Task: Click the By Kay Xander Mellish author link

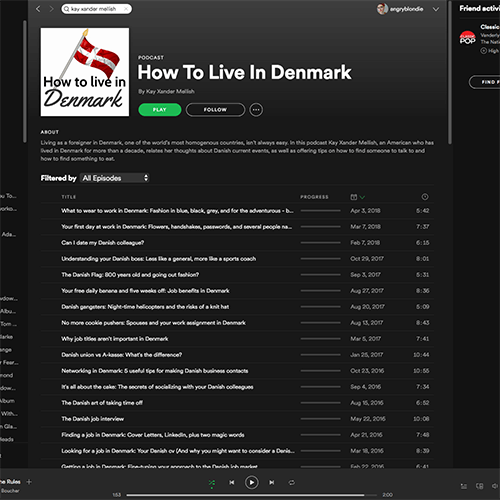Action: [166, 91]
